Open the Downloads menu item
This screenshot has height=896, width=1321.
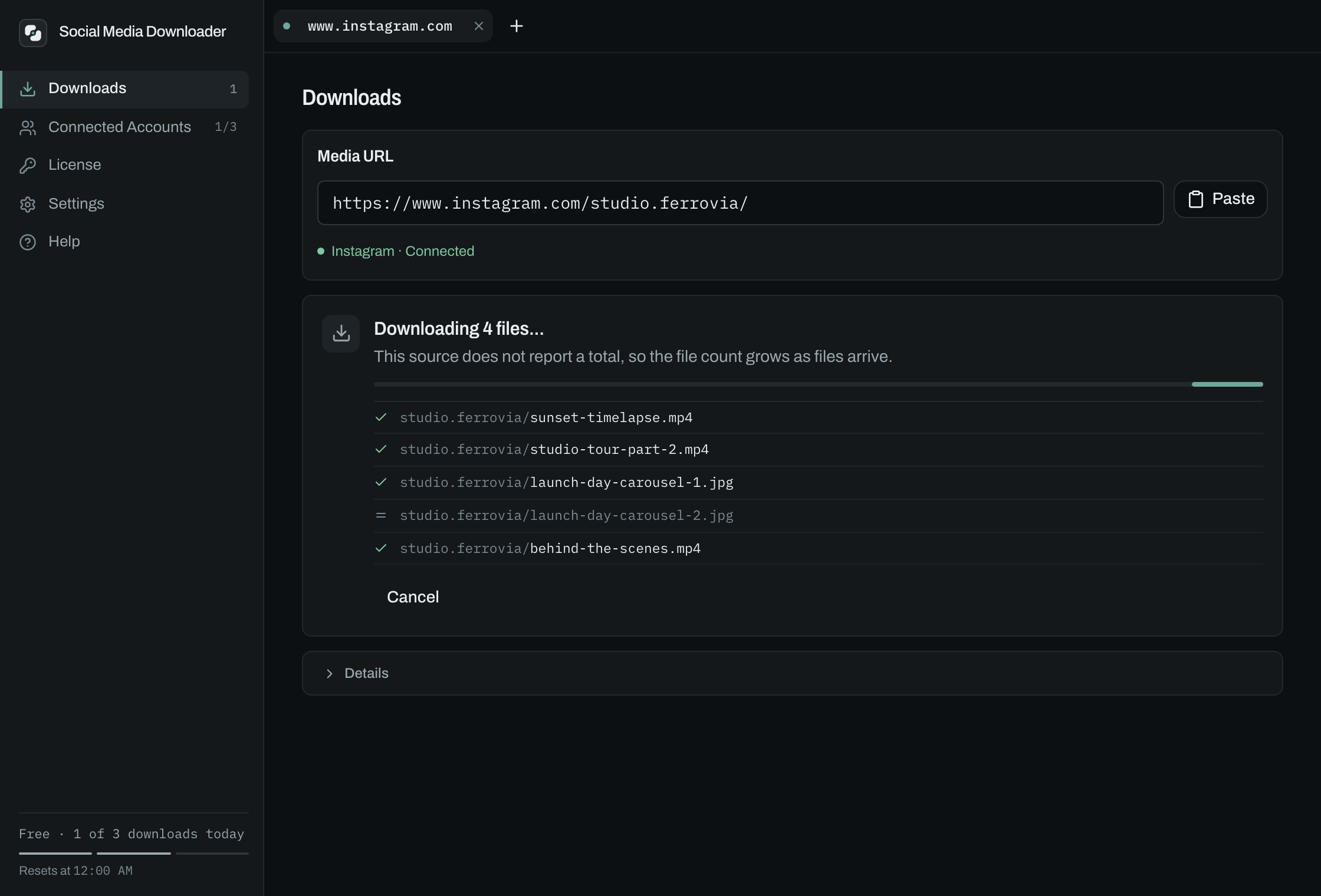125,89
